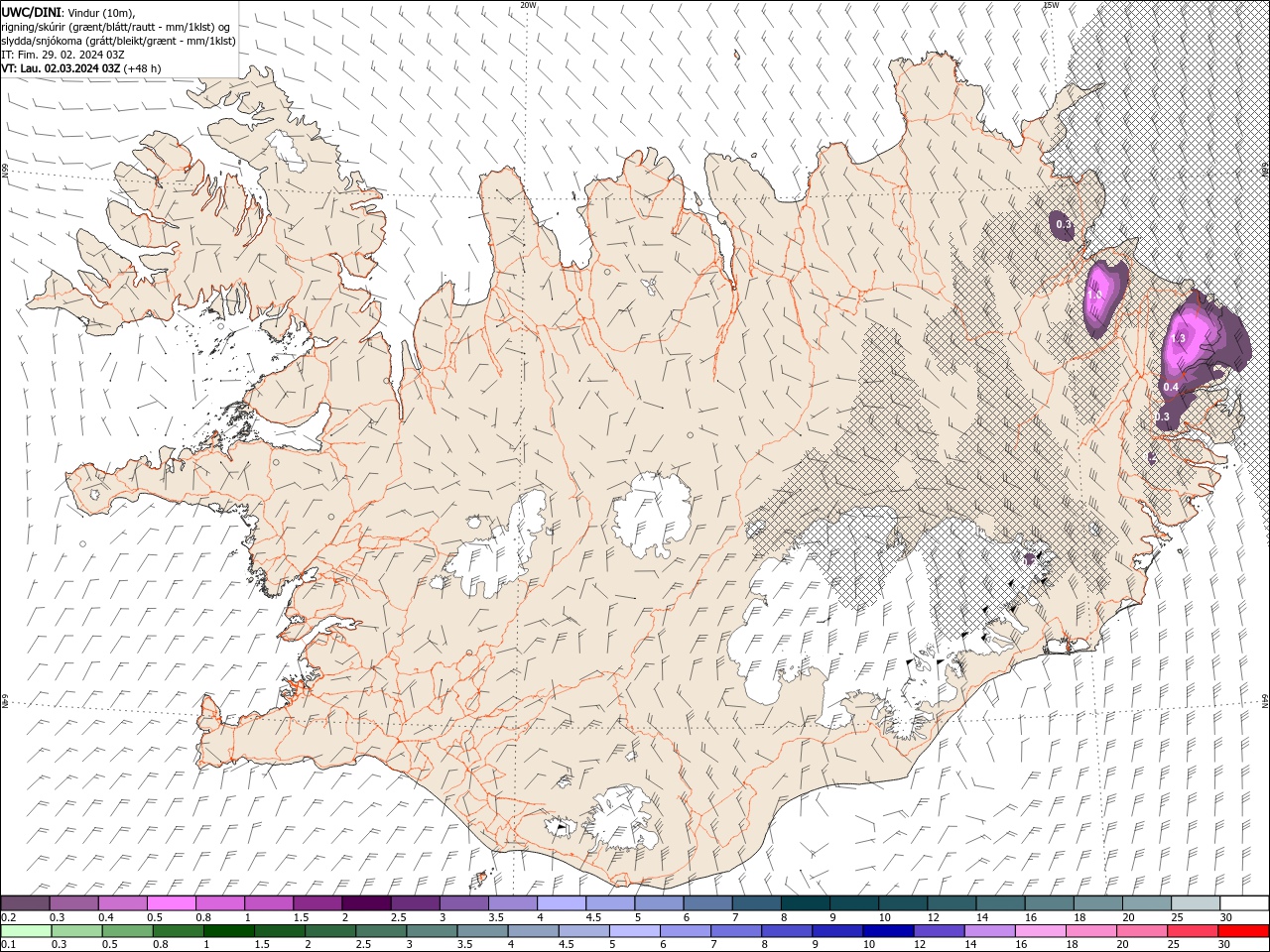Click the small isolated purple blob marked 0.3

1062,224
